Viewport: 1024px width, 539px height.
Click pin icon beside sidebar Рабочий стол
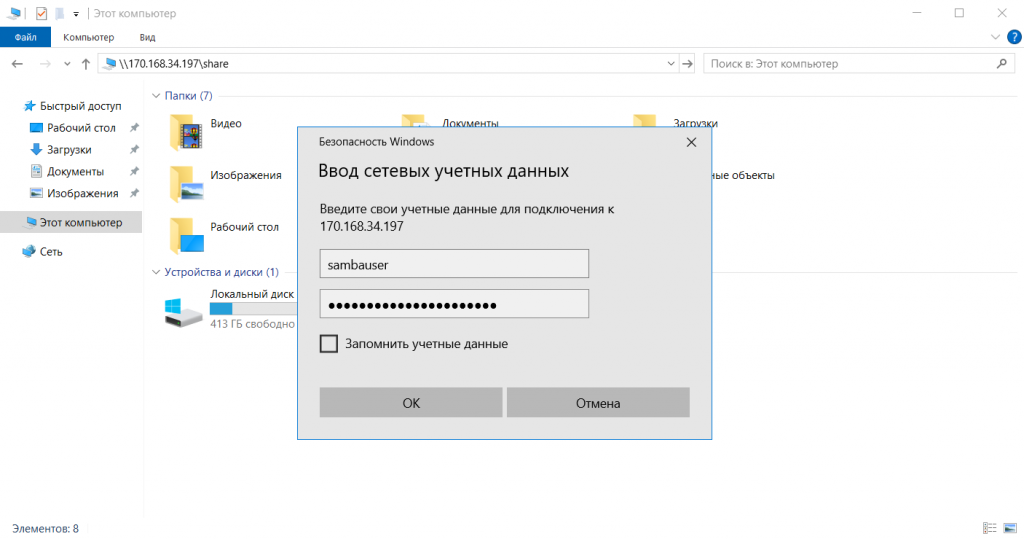(x=134, y=128)
